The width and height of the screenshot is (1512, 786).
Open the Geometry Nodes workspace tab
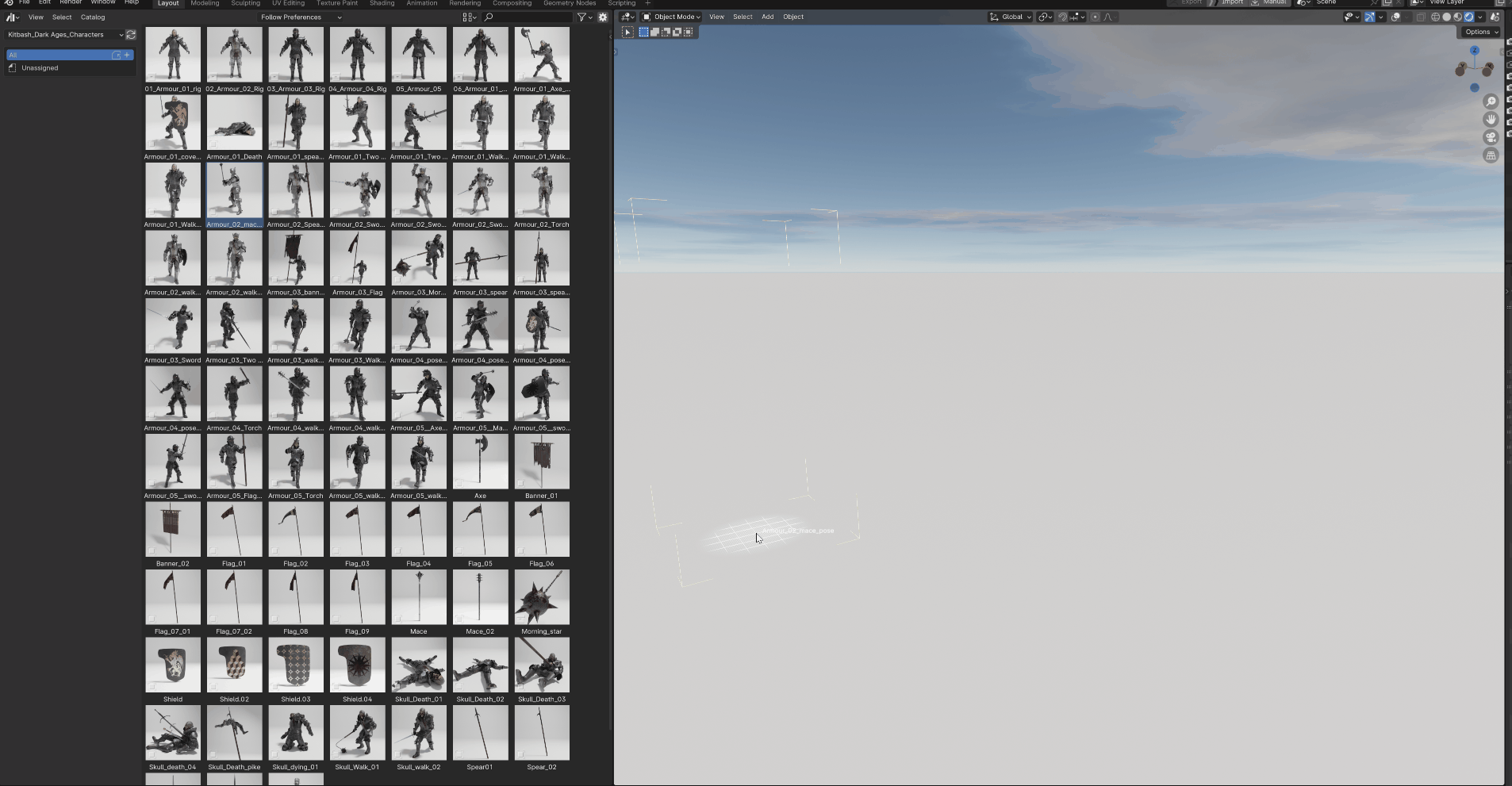tap(569, 3)
